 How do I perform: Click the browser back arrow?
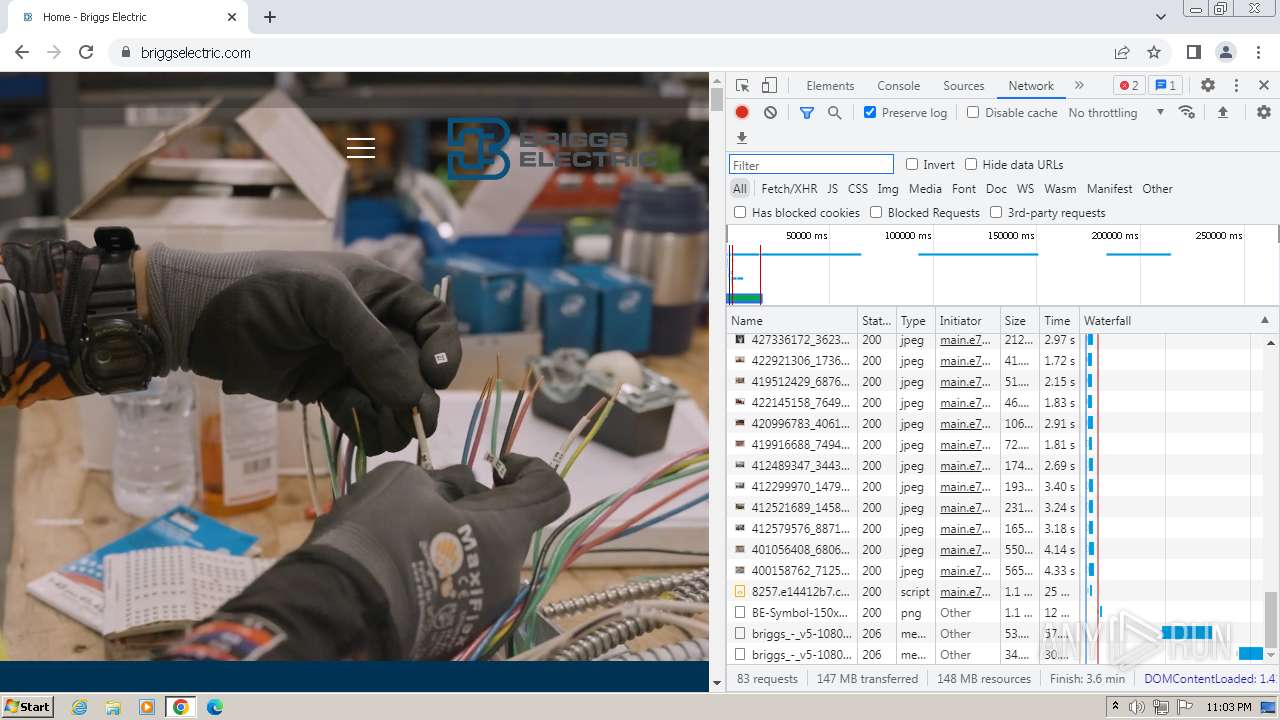[x=22, y=52]
